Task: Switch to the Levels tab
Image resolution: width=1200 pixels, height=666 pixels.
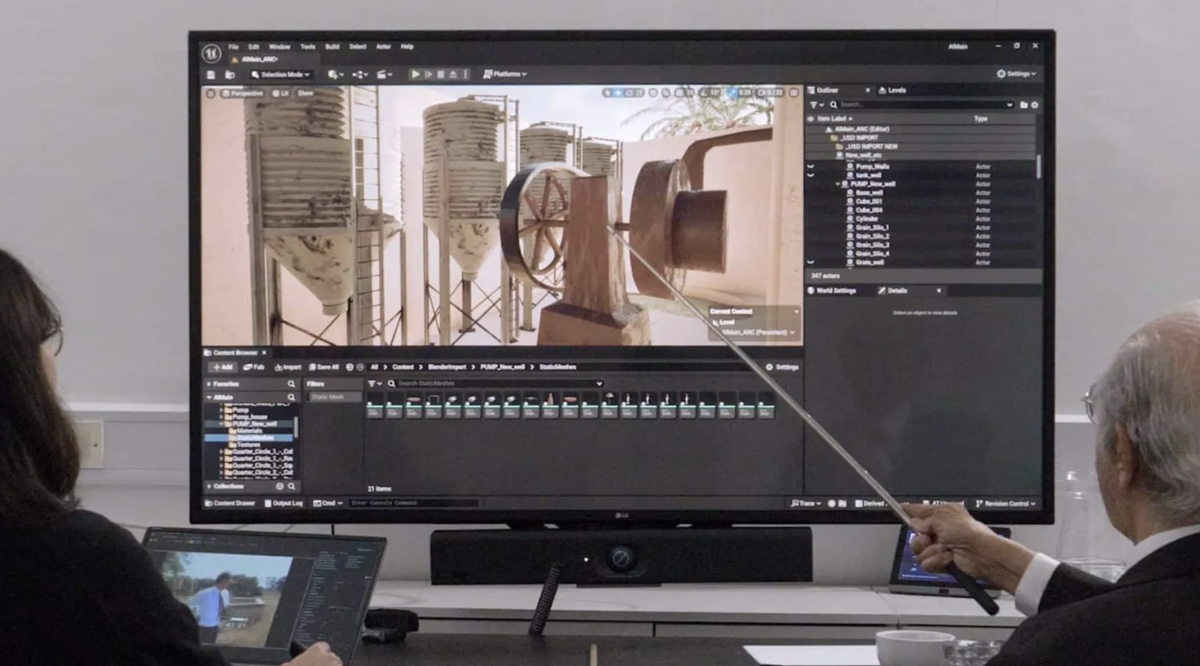Action: click(x=892, y=90)
